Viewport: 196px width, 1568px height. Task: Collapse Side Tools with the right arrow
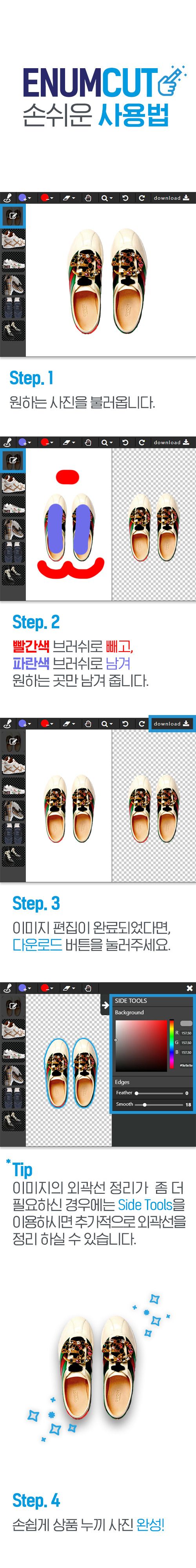(x=105, y=1005)
